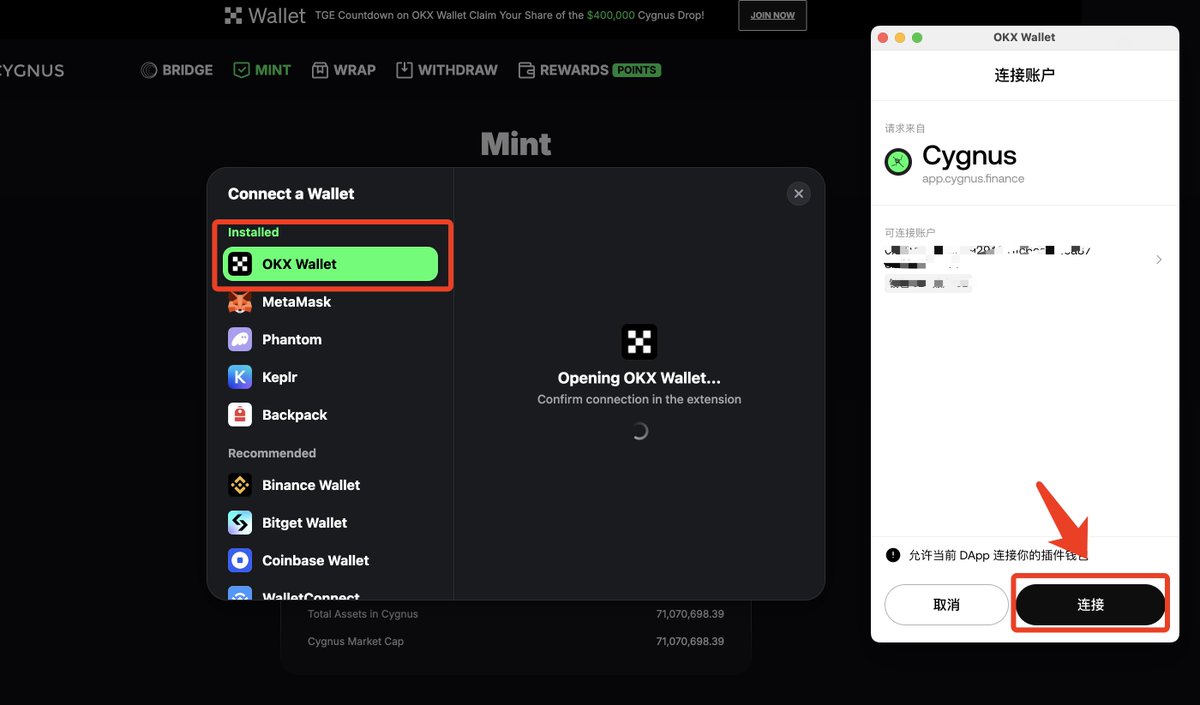The width and height of the screenshot is (1200, 705).
Task: Click the Mint checkmark icon in navigation
Action: pos(241,70)
